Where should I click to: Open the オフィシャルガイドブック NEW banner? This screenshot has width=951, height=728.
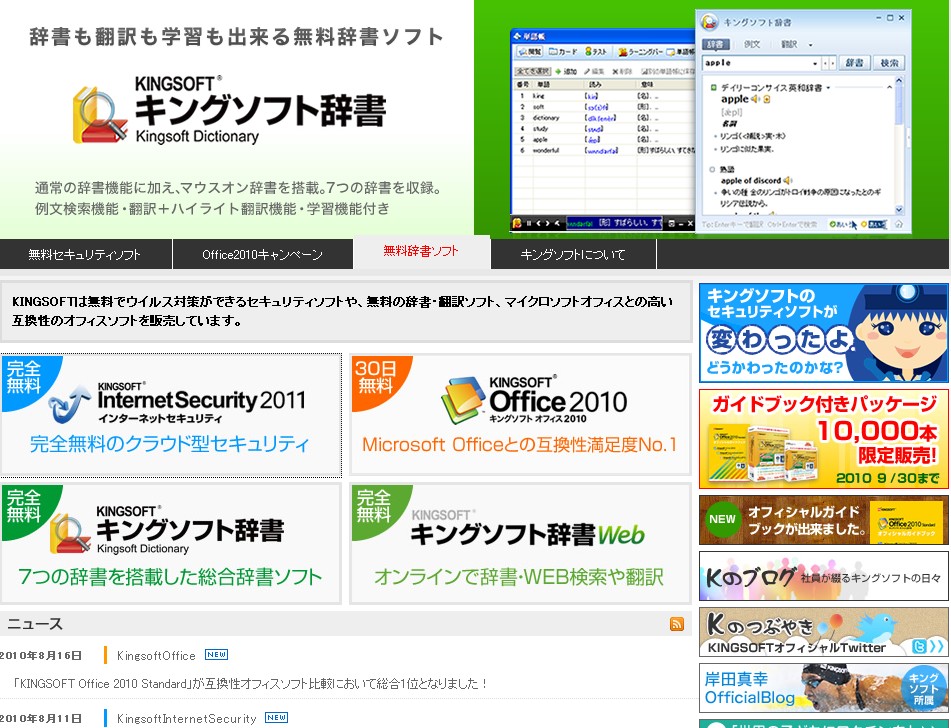click(x=823, y=520)
